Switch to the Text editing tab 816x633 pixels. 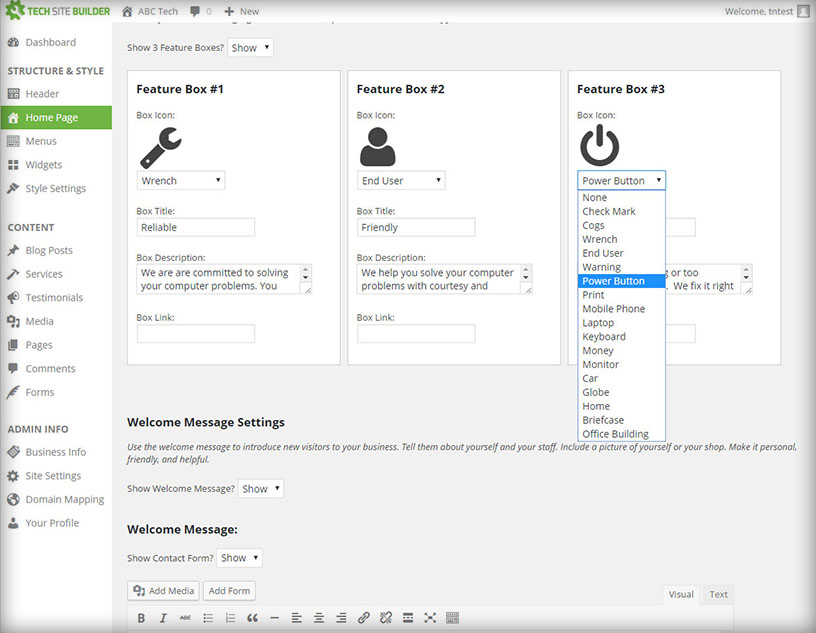tap(717, 594)
